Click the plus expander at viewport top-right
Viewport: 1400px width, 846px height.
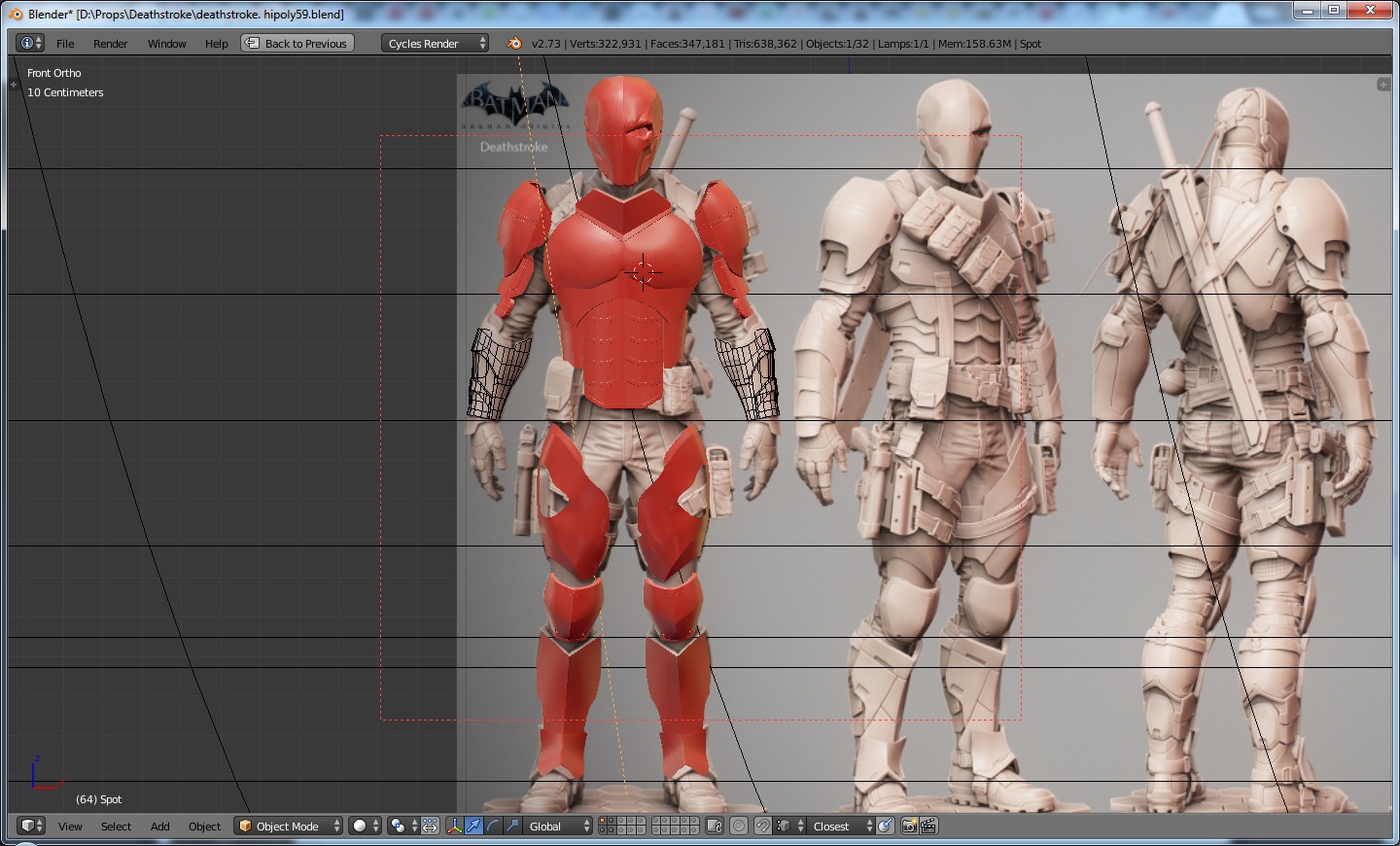[1383, 85]
